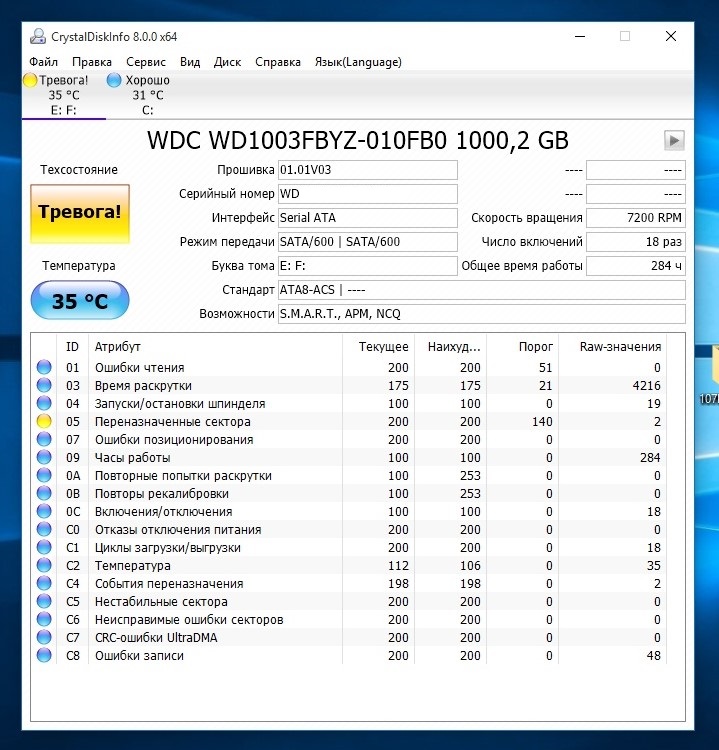
Task: Click status icon for События переназначения
Action: (x=44, y=584)
